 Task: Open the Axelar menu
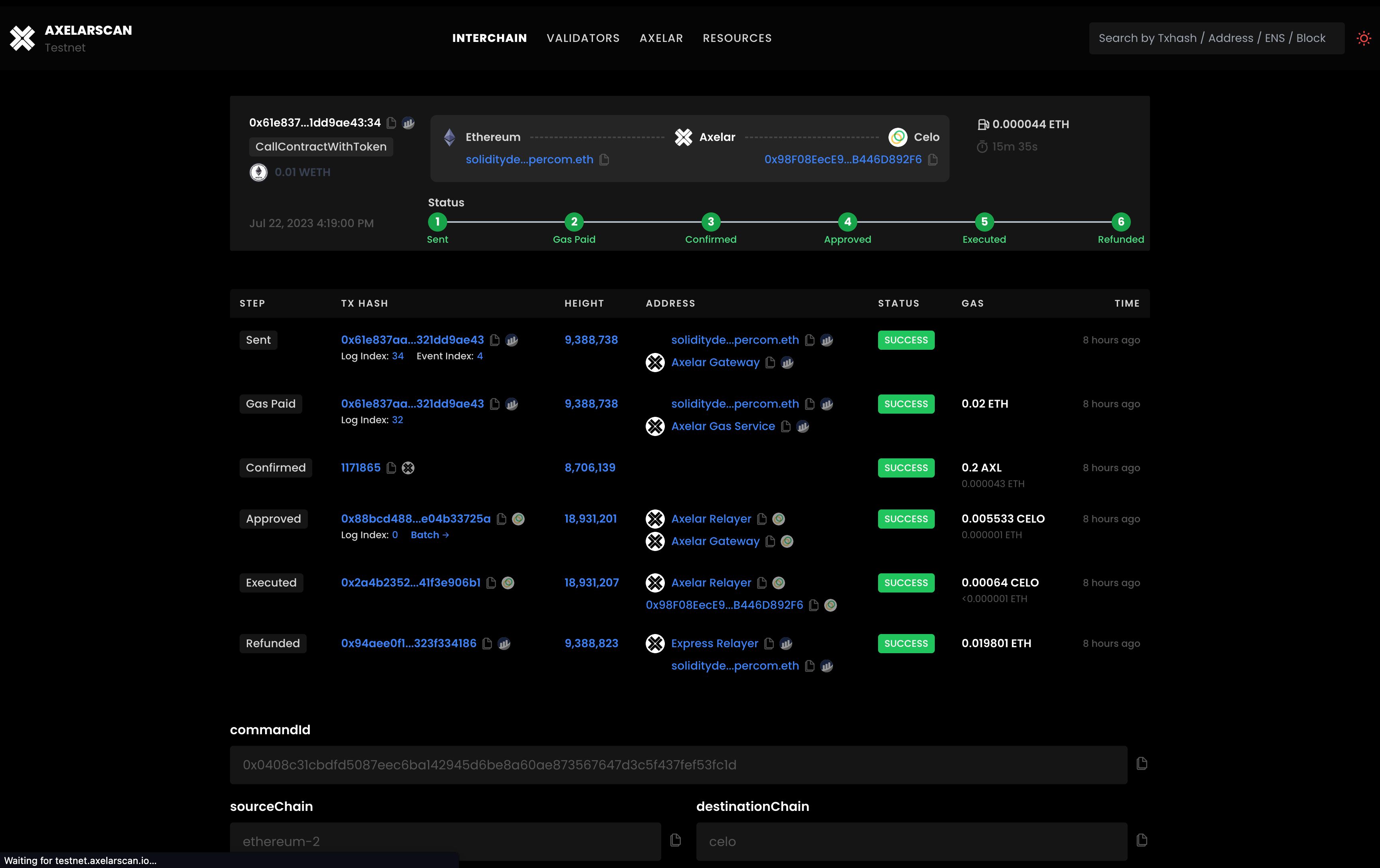661,38
